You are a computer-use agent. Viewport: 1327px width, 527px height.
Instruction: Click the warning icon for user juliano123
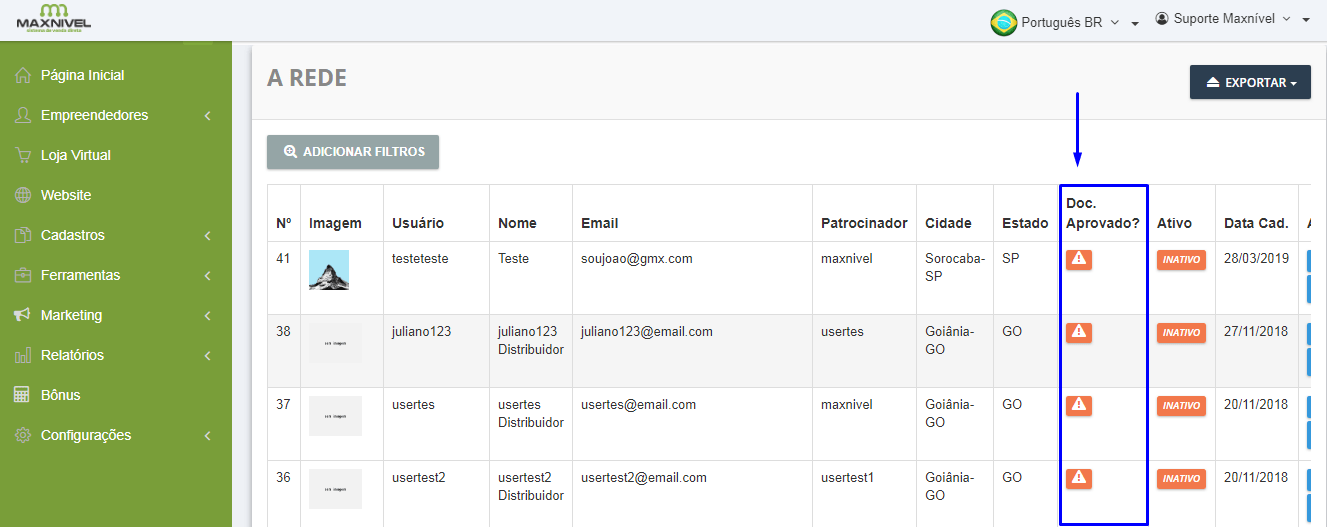[x=1078, y=332]
